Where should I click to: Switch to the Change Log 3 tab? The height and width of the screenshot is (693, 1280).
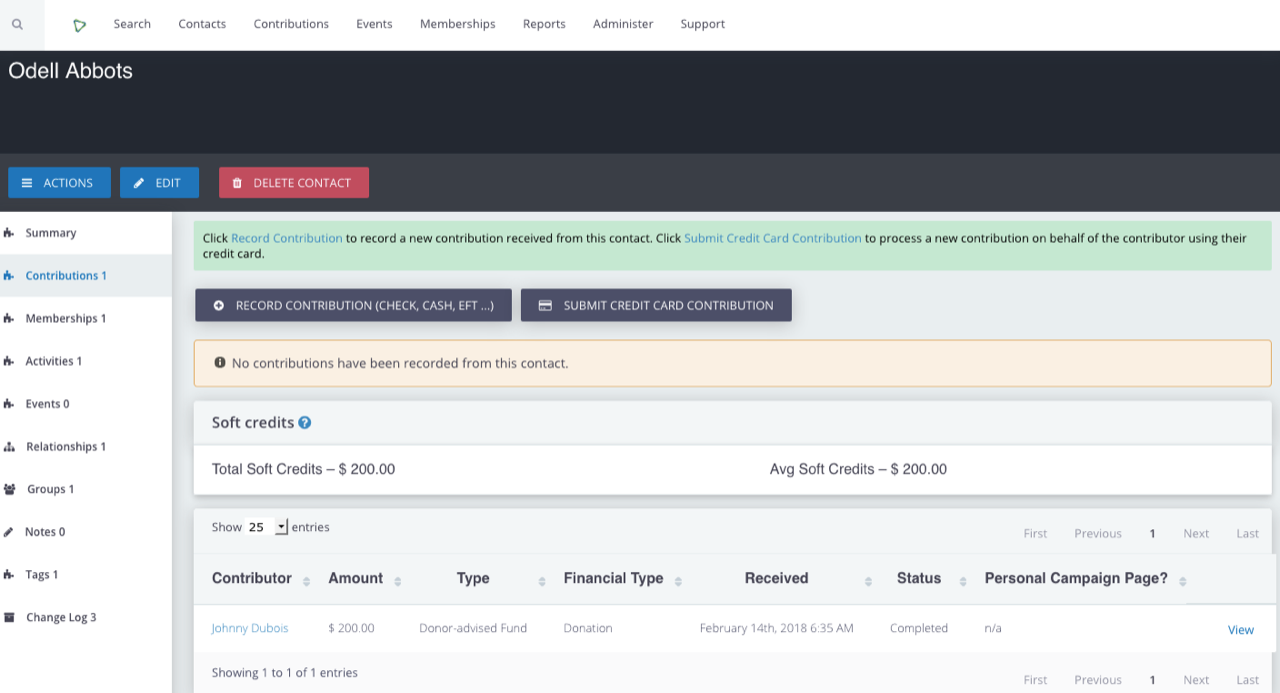86,618
